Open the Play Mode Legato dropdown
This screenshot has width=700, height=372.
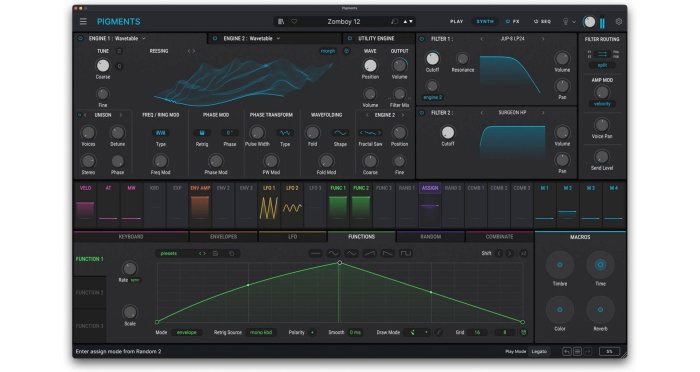pyautogui.click(x=539, y=351)
